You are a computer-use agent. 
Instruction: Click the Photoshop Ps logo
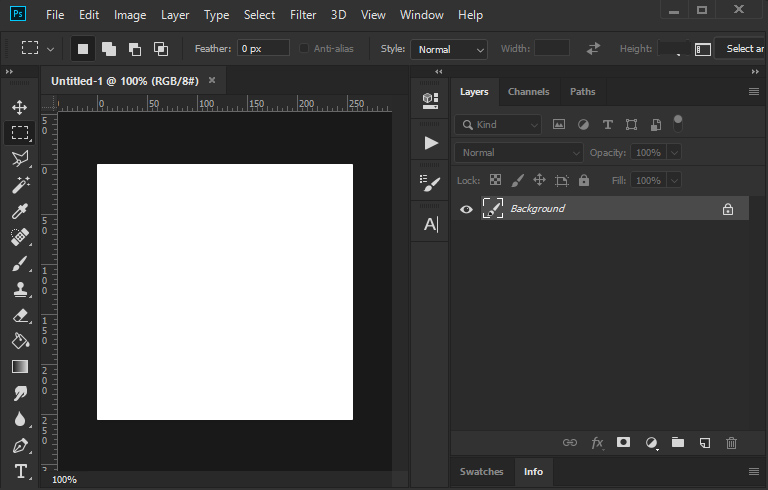coord(18,14)
